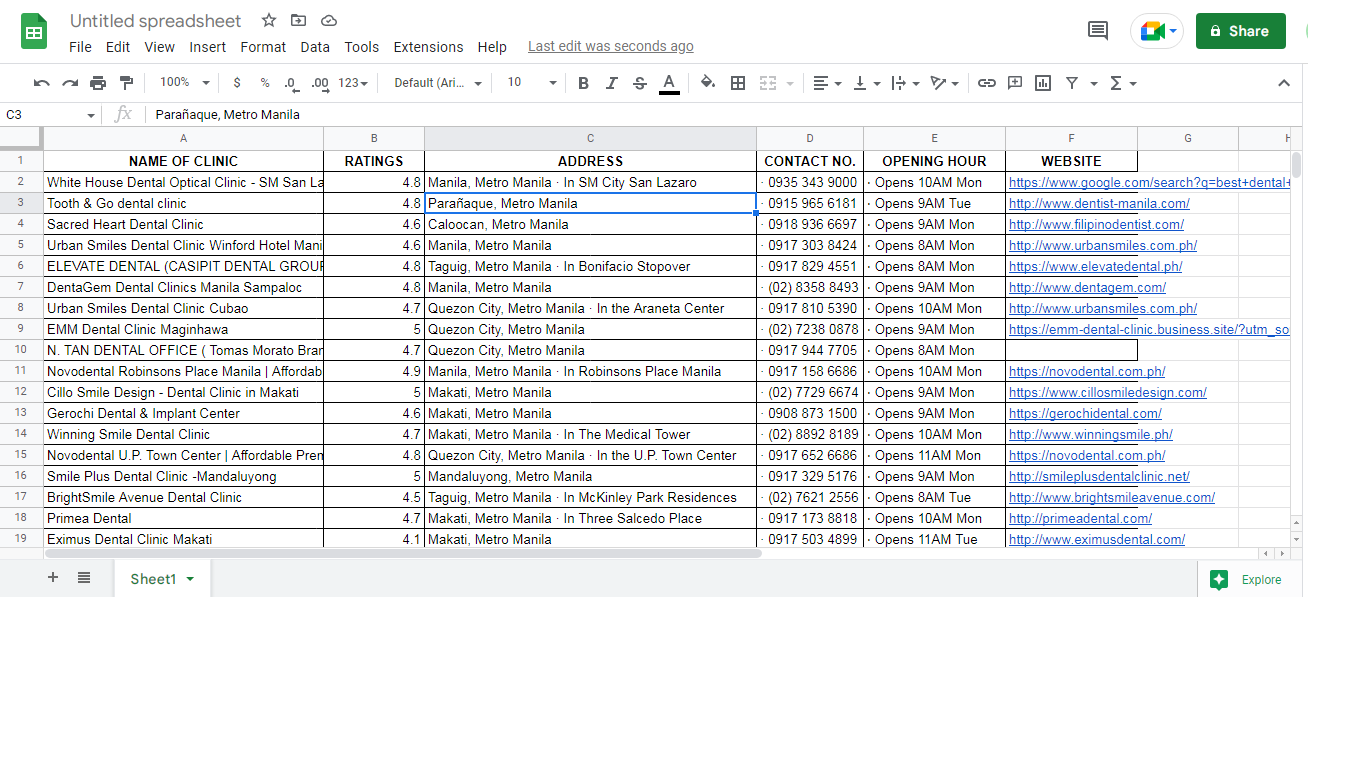Open the Extensions menu
Image resolution: width=1360 pixels, height=768 pixels.
(428, 47)
